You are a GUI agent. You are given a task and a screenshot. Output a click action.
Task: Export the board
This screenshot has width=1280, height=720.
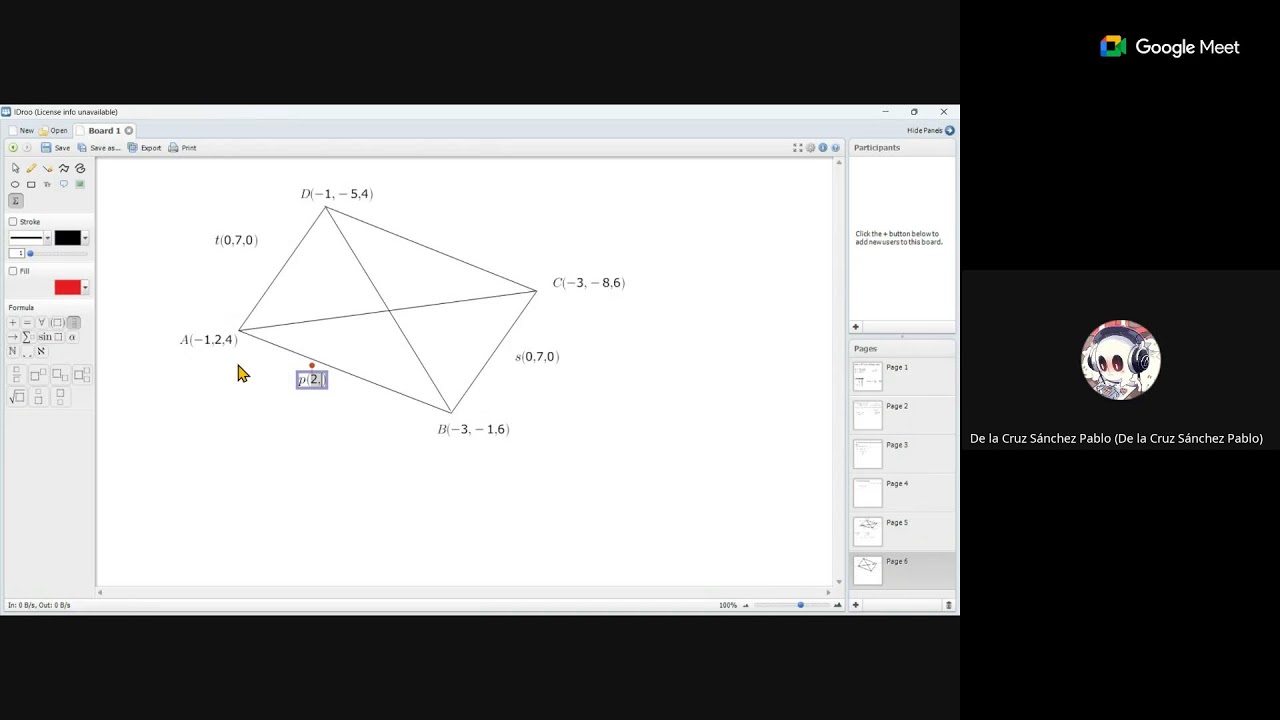point(145,148)
